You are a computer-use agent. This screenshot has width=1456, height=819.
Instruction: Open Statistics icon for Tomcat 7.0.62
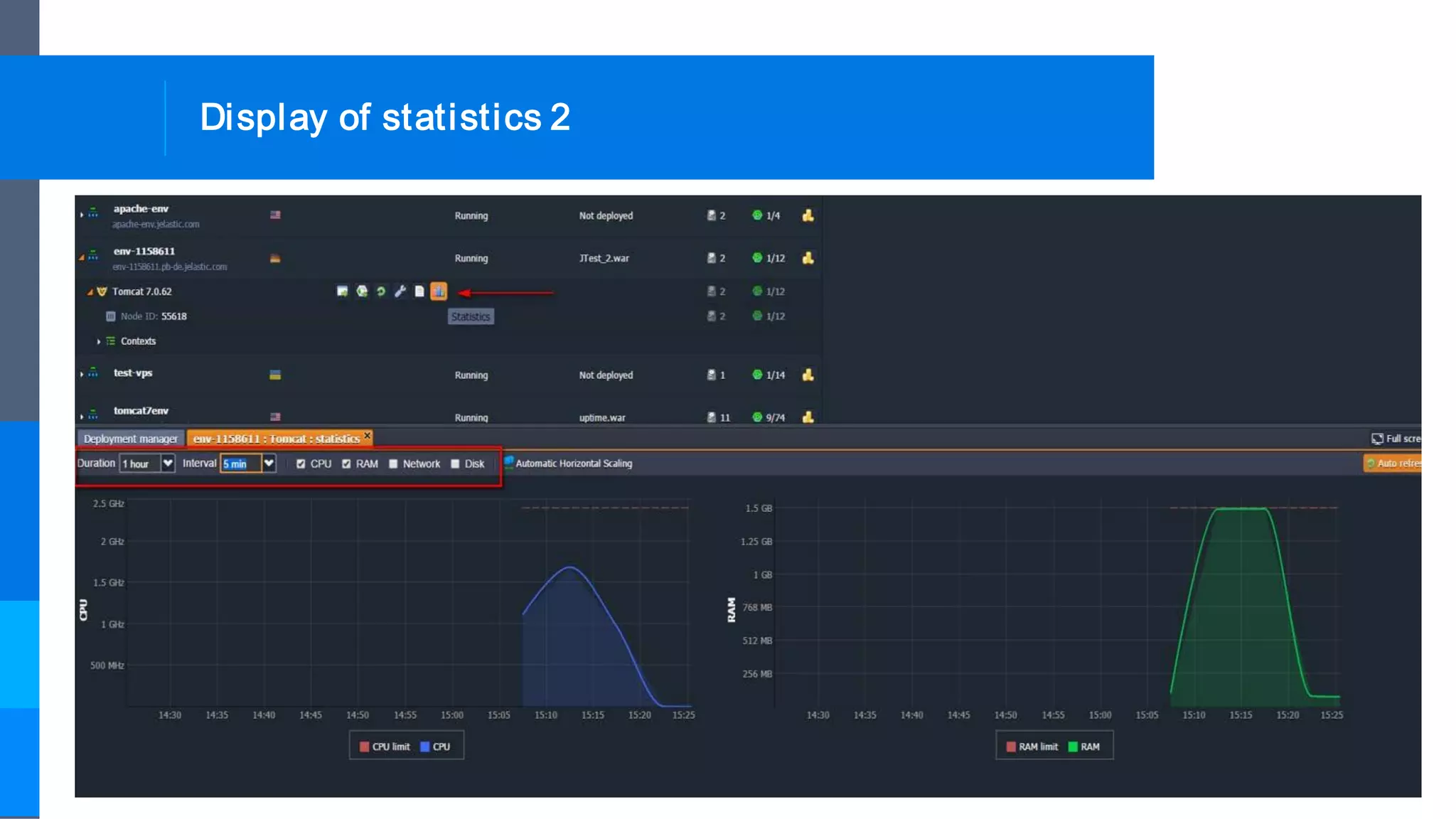click(x=439, y=291)
